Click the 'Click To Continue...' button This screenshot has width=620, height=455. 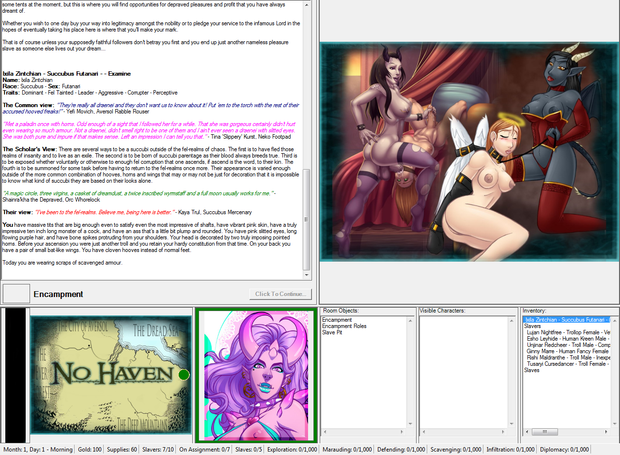coord(280,294)
